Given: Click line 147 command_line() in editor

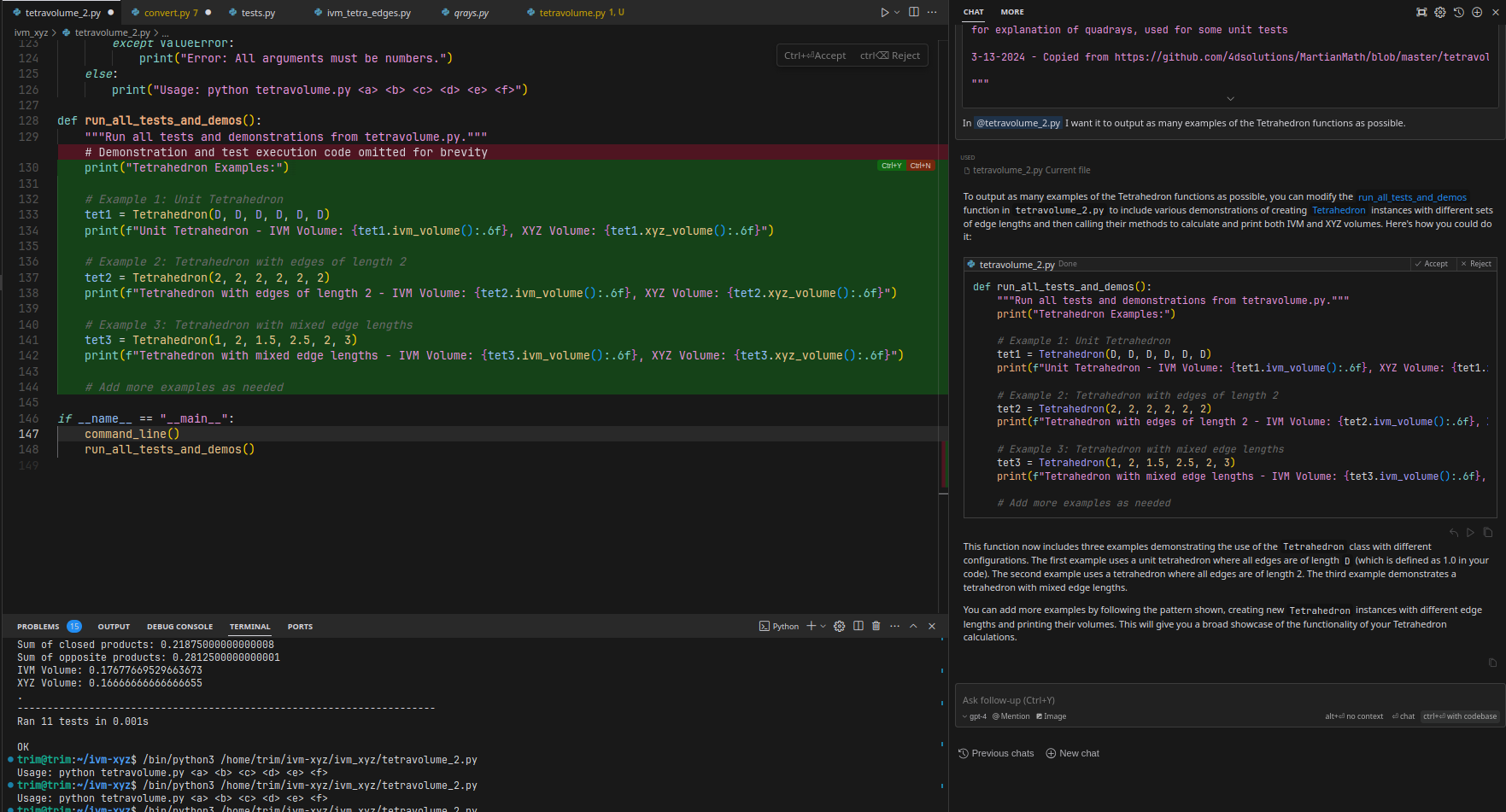Looking at the screenshot, I should pyautogui.click(x=132, y=435).
